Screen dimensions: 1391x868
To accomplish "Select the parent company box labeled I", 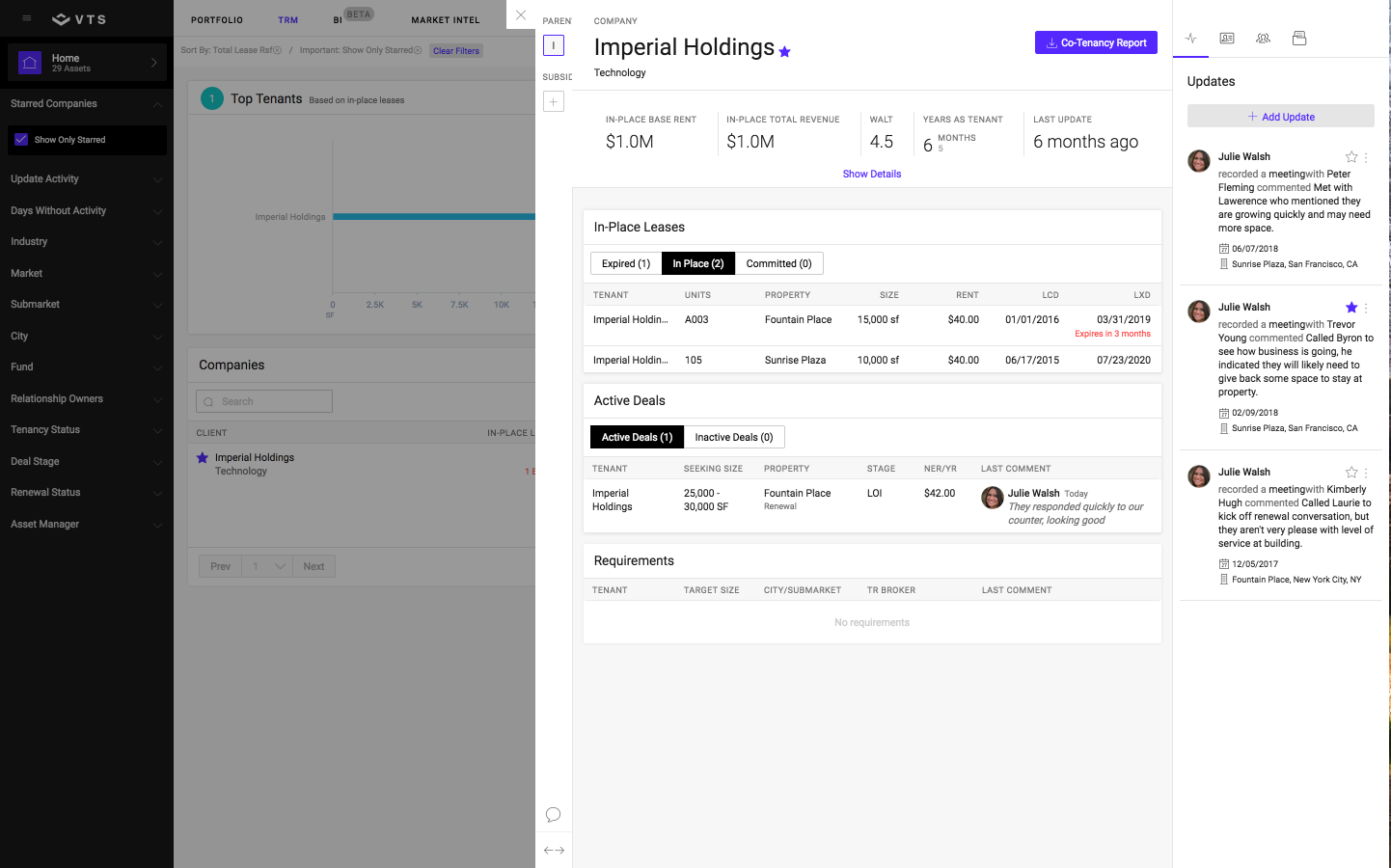I will [x=554, y=45].
